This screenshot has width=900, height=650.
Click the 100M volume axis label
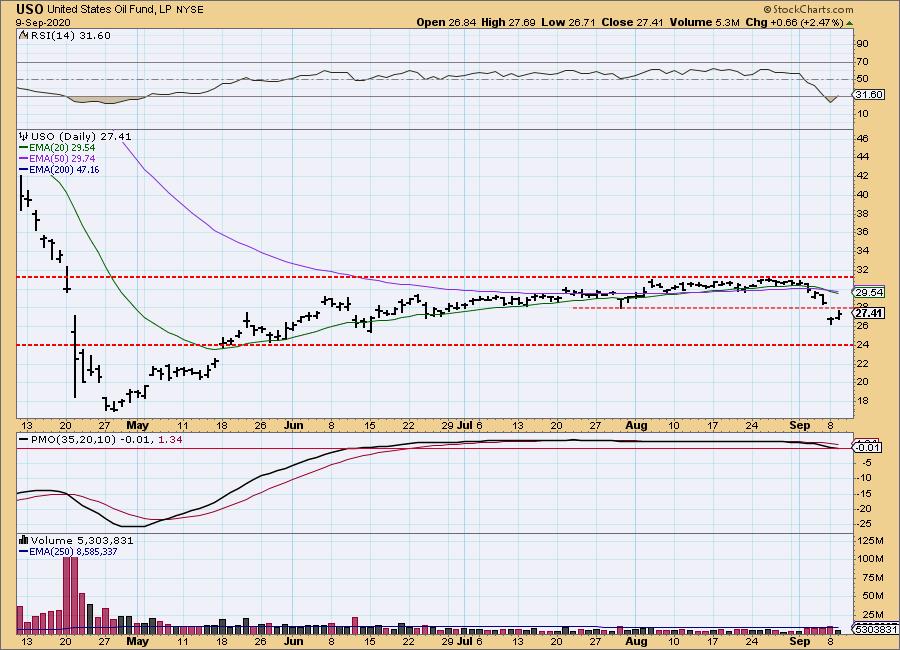(x=871, y=559)
